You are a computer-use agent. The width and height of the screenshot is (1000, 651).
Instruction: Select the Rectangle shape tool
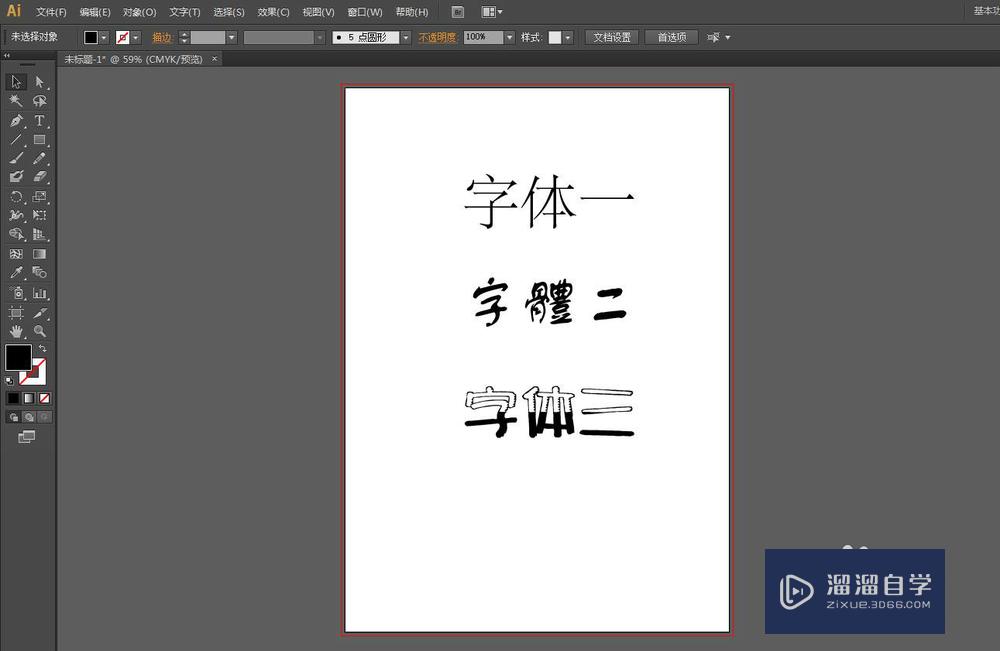40,138
